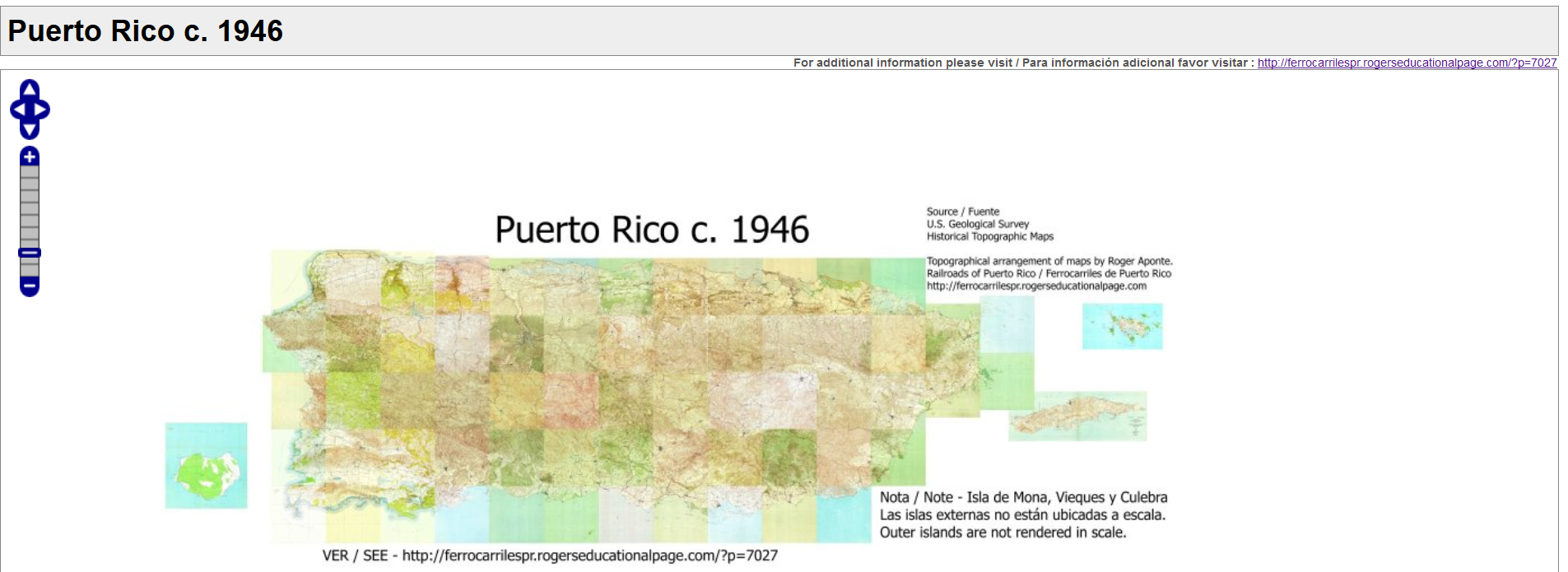Click the "VER / SEE" URL caption below map
Viewport: 1568px width, 572px height.
tap(550, 556)
